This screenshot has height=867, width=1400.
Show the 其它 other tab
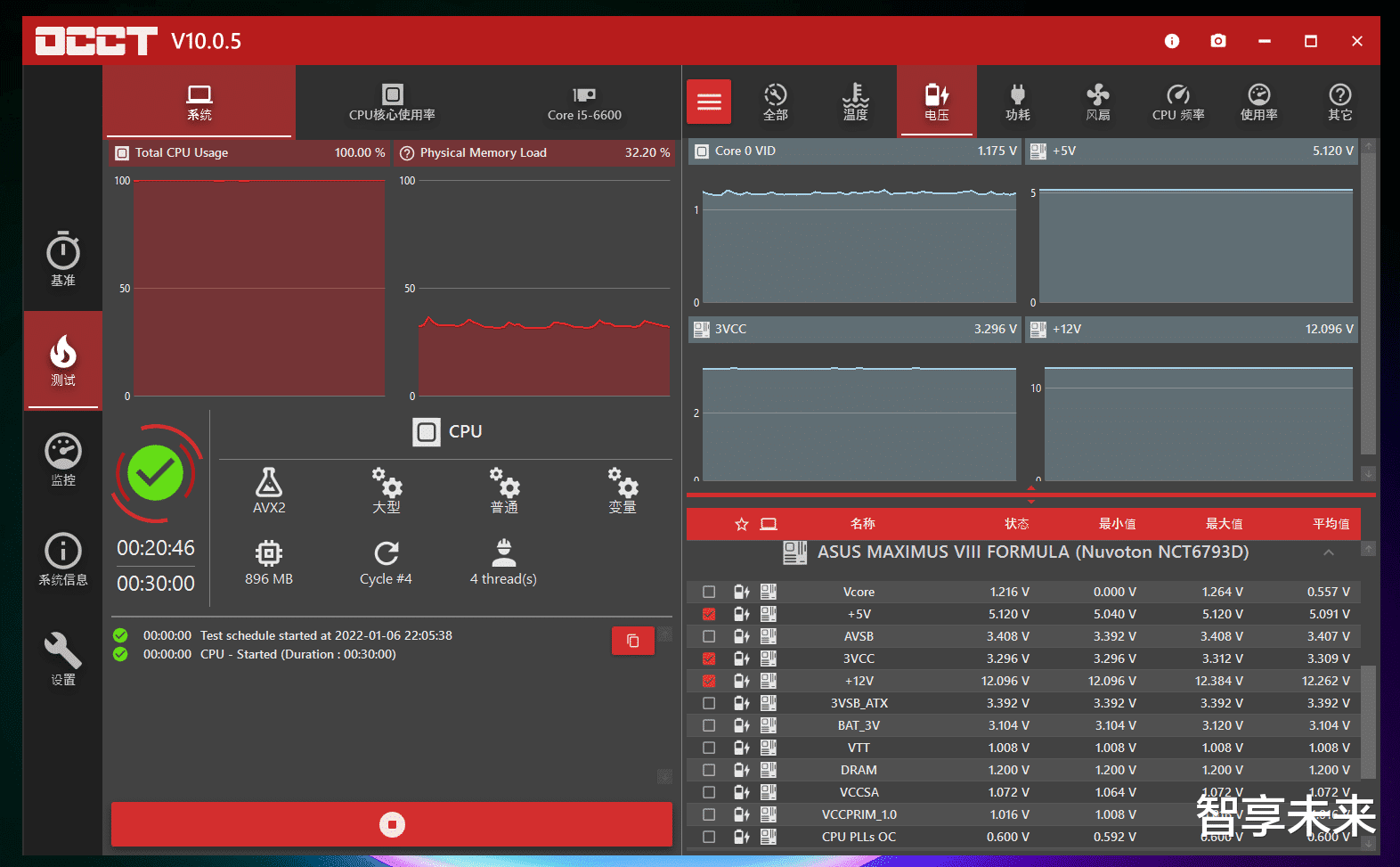[x=1340, y=102]
